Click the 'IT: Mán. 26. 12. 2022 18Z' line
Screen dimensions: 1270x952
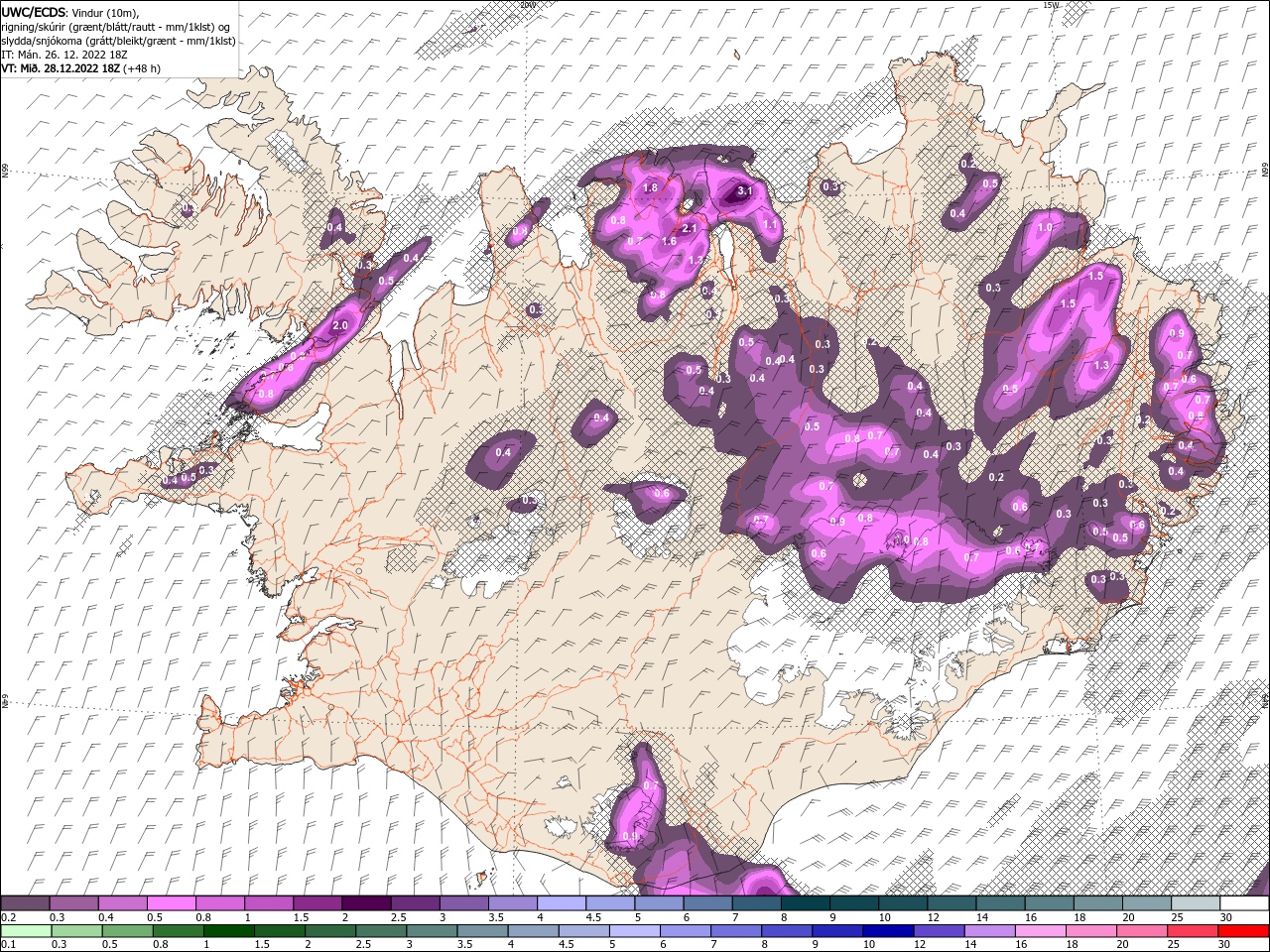[x=63, y=55]
